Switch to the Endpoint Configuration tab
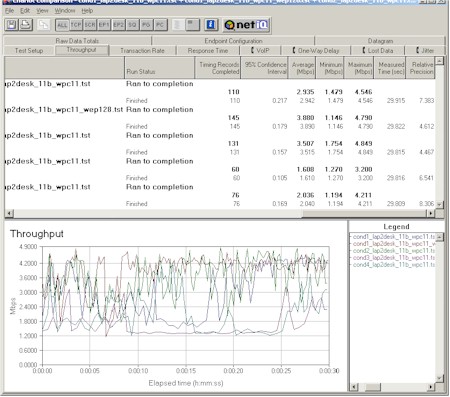The height and width of the screenshot is (397, 450). (233, 41)
